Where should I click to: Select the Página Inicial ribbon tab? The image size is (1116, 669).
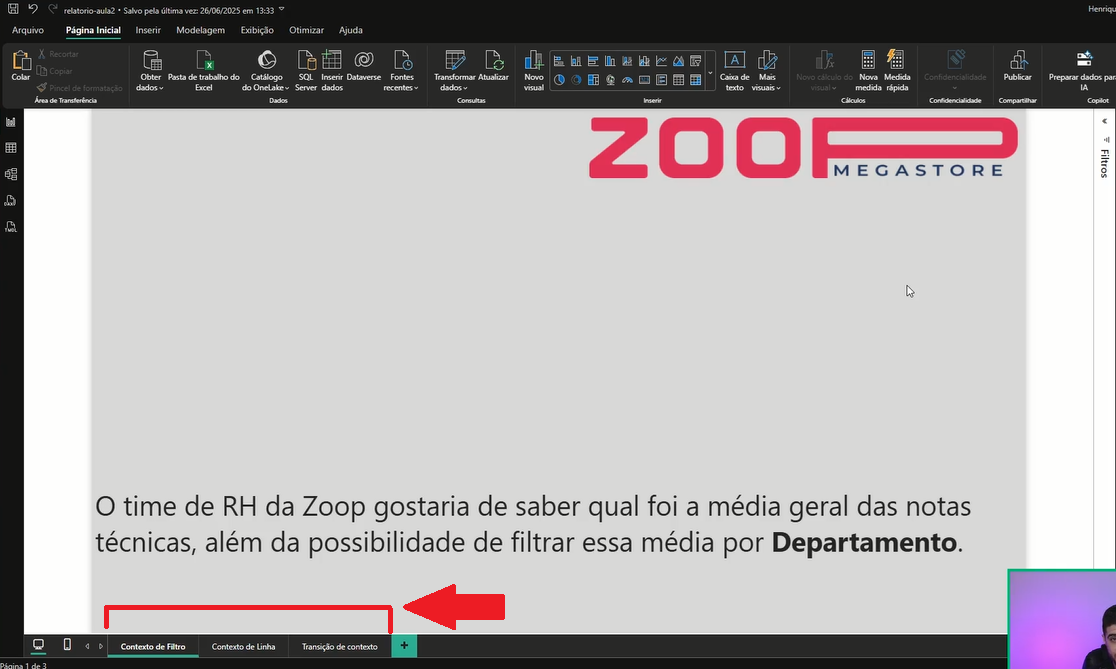click(93, 30)
